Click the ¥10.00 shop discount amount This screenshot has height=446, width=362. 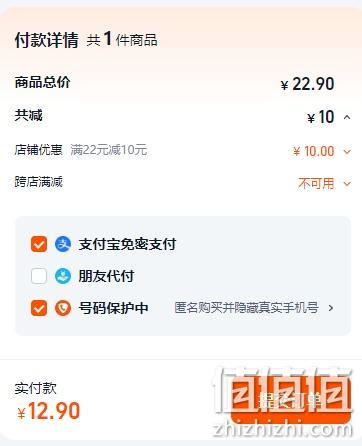click(313, 151)
